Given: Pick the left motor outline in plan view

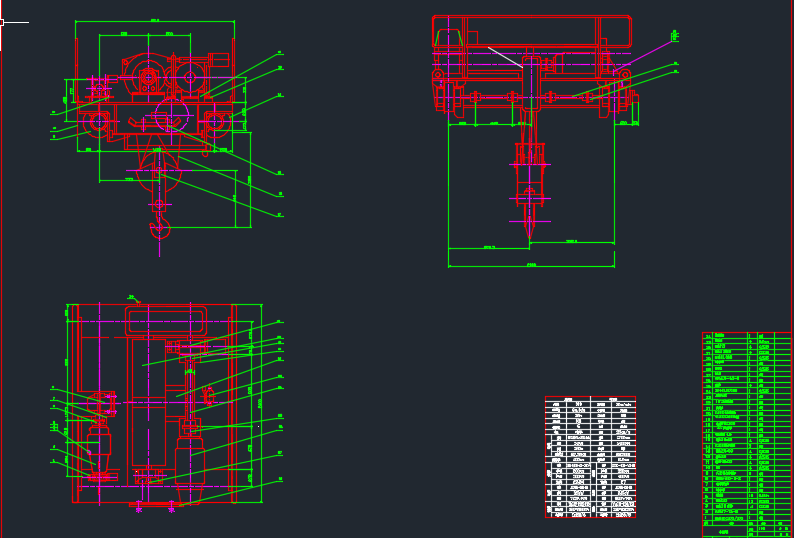Looking at the screenshot, I should coord(98,451).
